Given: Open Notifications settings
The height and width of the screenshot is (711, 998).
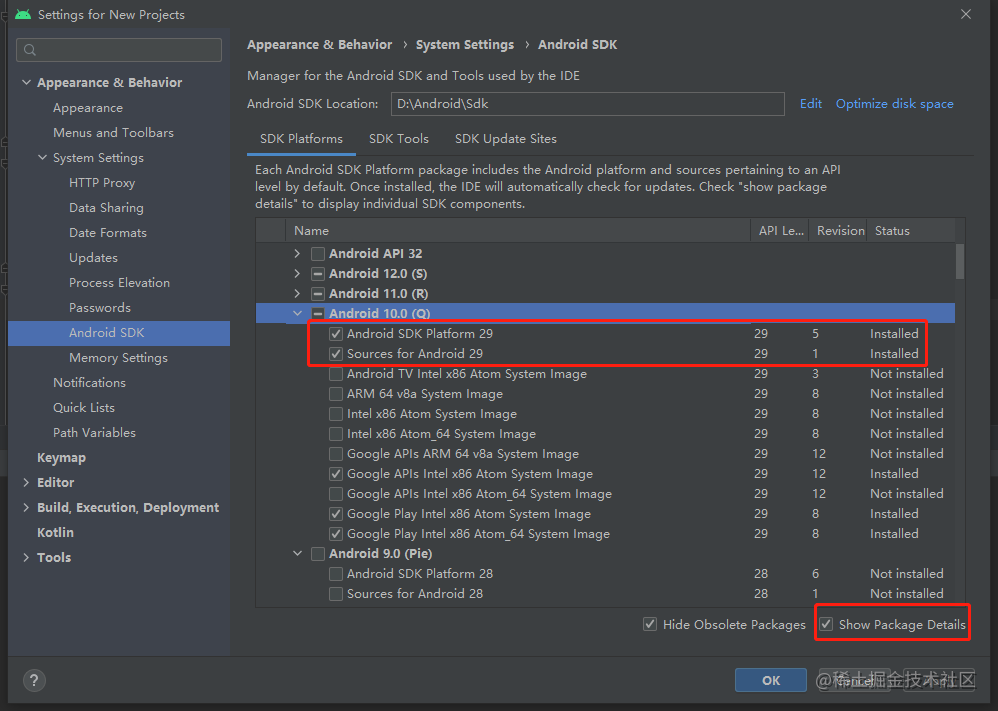Looking at the screenshot, I should pyautogui.click(x=89, y=383).
